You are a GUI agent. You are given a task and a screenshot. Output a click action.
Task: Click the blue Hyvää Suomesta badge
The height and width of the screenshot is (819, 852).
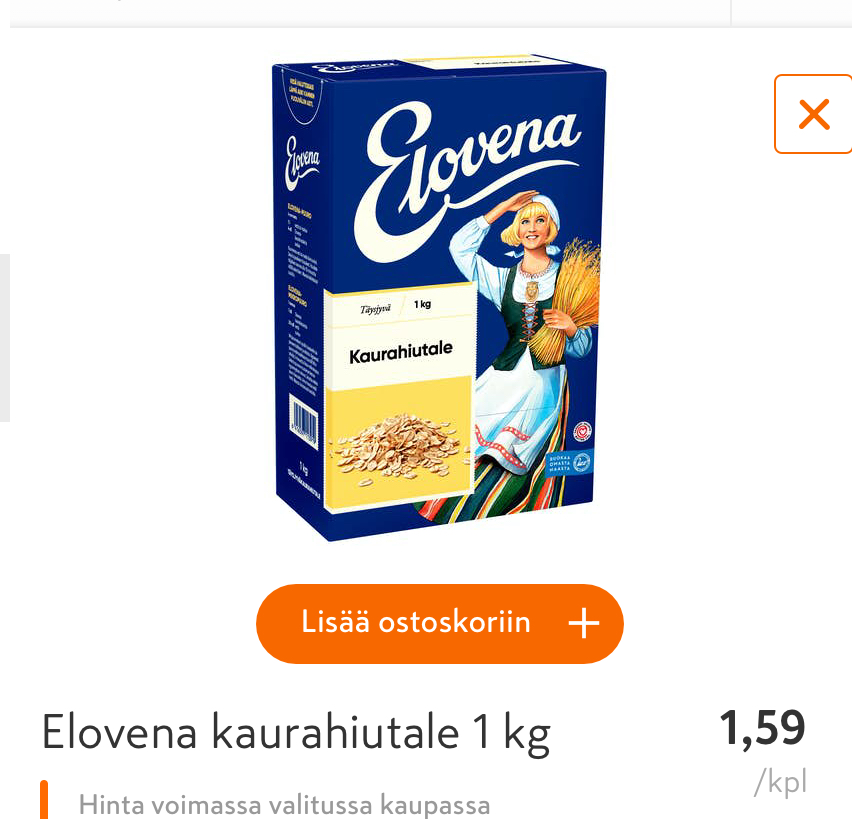tap(568, 462)
